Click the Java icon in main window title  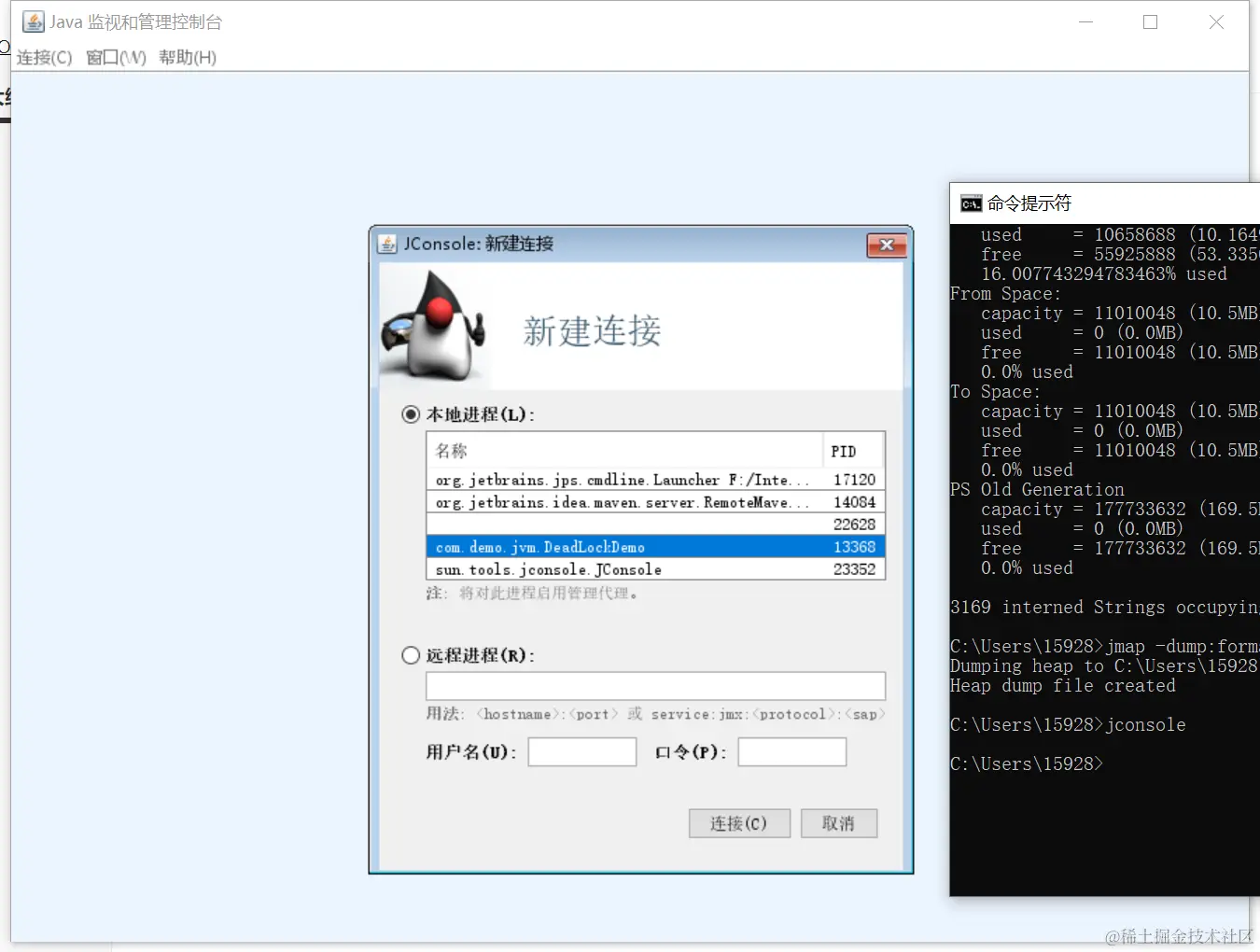(34, 21)
